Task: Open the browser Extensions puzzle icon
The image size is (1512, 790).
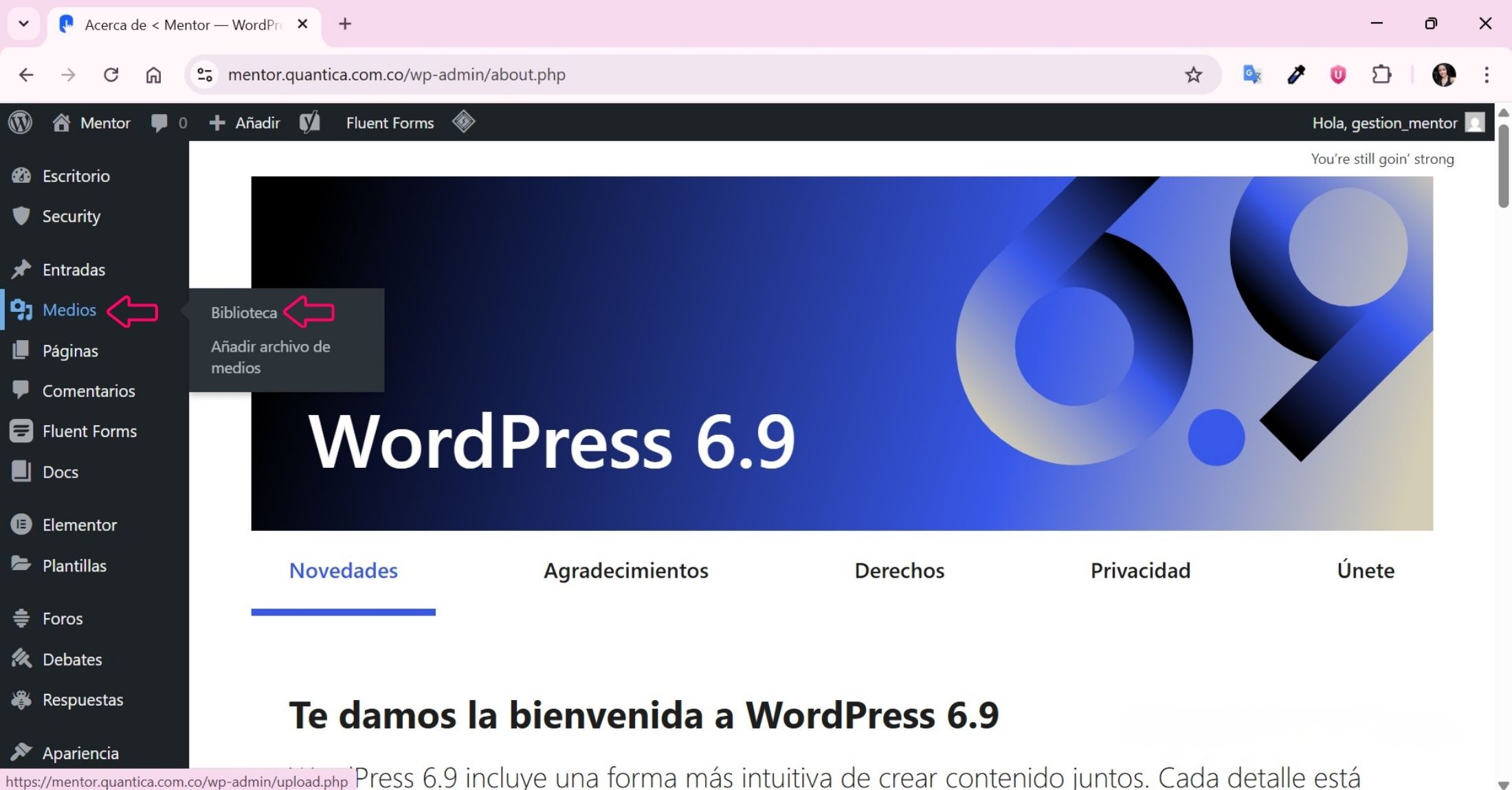Action: click(1381, 74)
